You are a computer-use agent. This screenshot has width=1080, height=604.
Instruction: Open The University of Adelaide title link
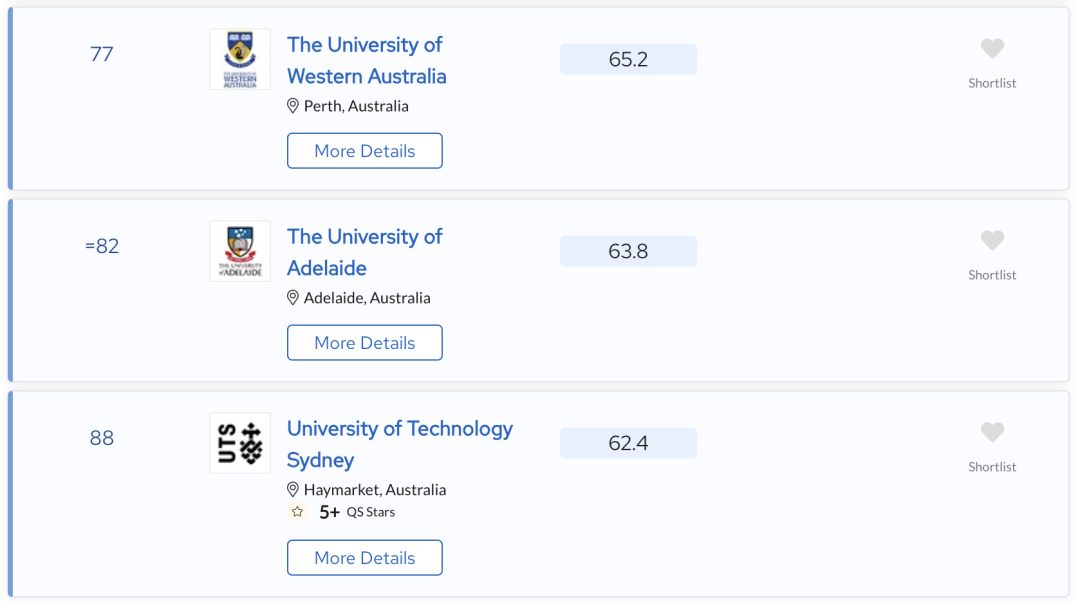(x=364, y=252)
